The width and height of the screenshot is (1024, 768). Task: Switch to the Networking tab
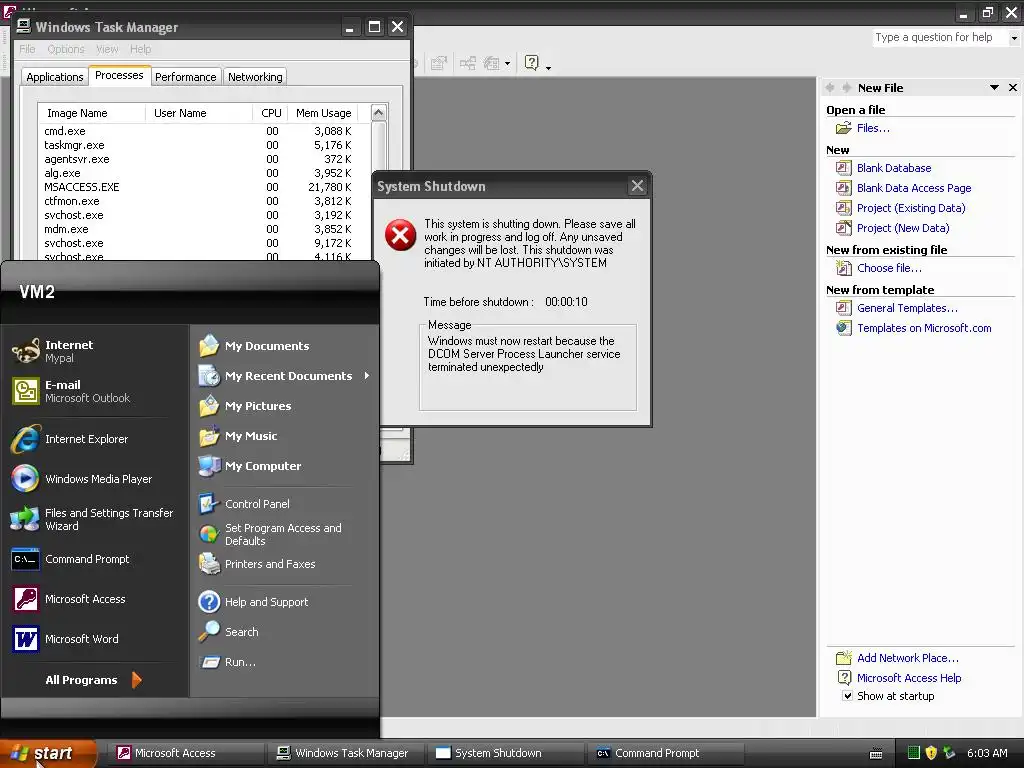click(x=255, y=77)
